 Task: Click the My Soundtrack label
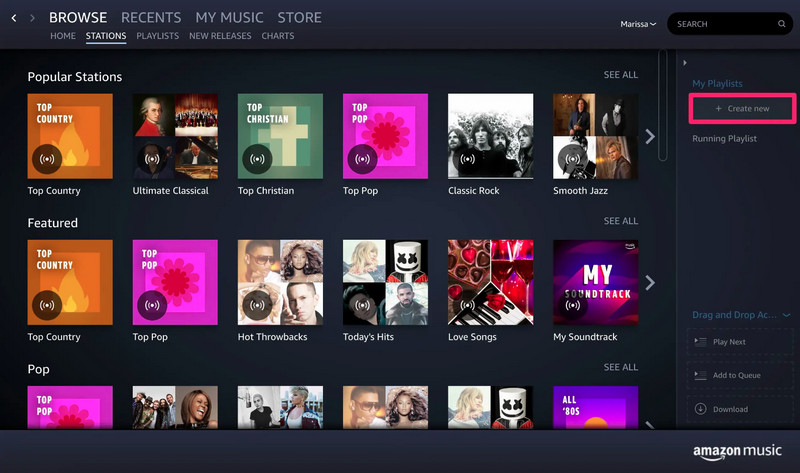click(585, 337)
